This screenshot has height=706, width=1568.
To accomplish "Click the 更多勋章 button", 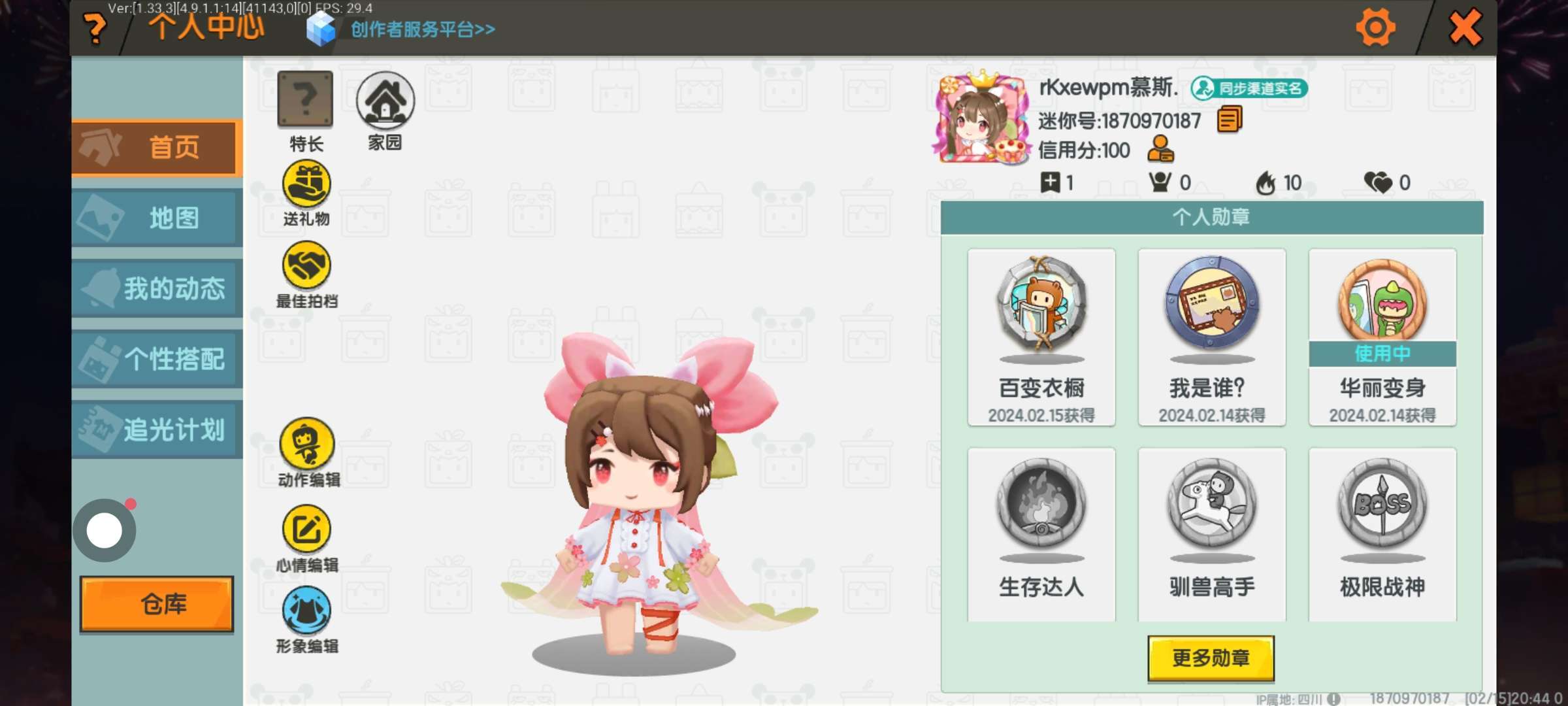I will [x=1211, y=658].
